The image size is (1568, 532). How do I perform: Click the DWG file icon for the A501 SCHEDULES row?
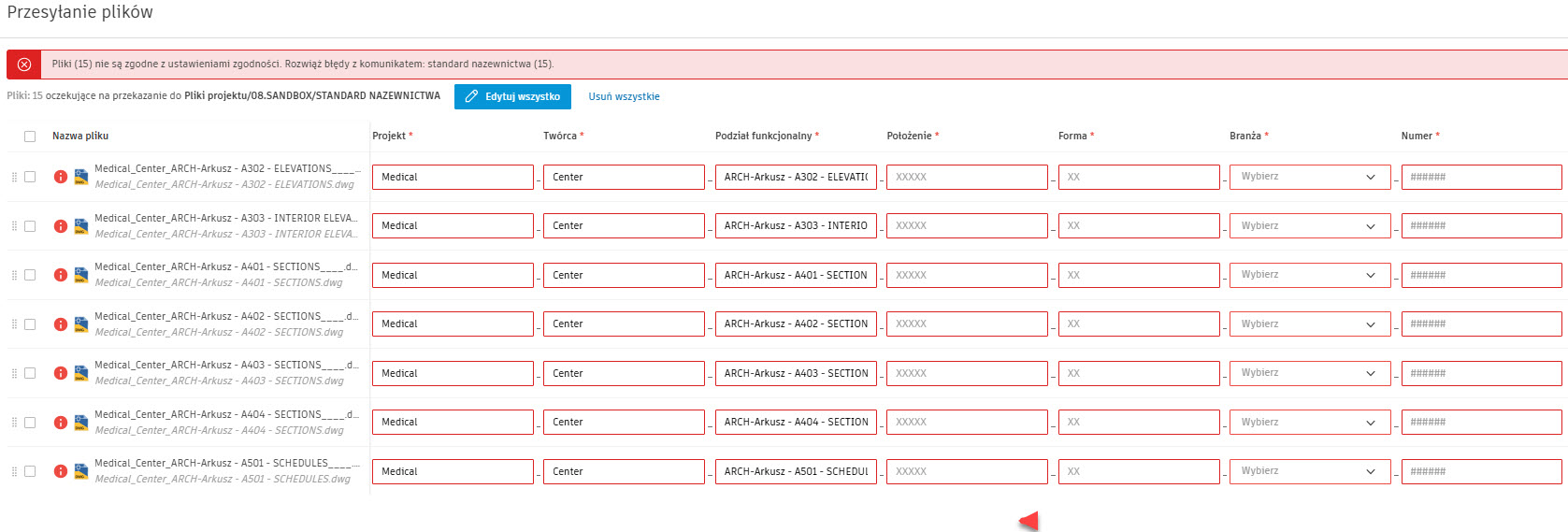[81, 471]
